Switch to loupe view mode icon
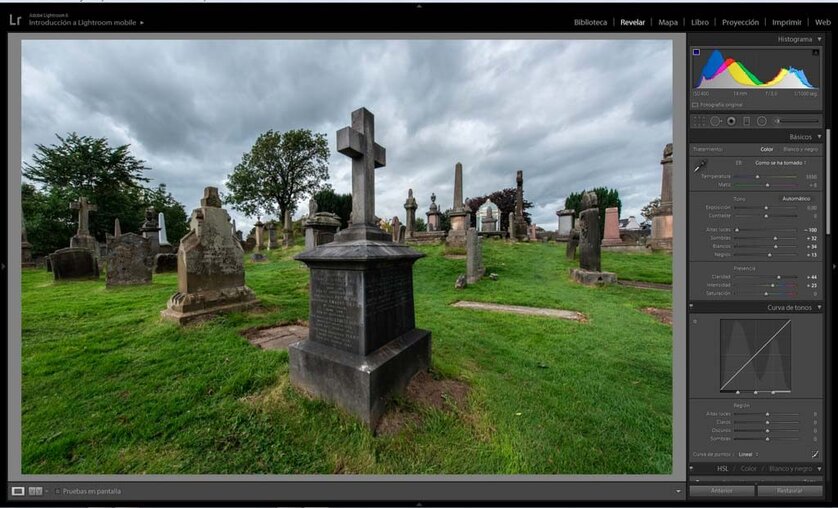 tap(18, 491)
